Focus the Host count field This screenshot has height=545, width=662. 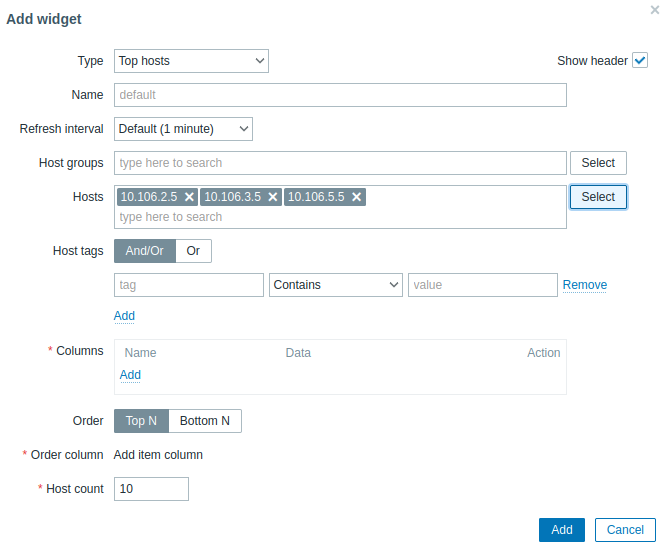tap(151, 489)
